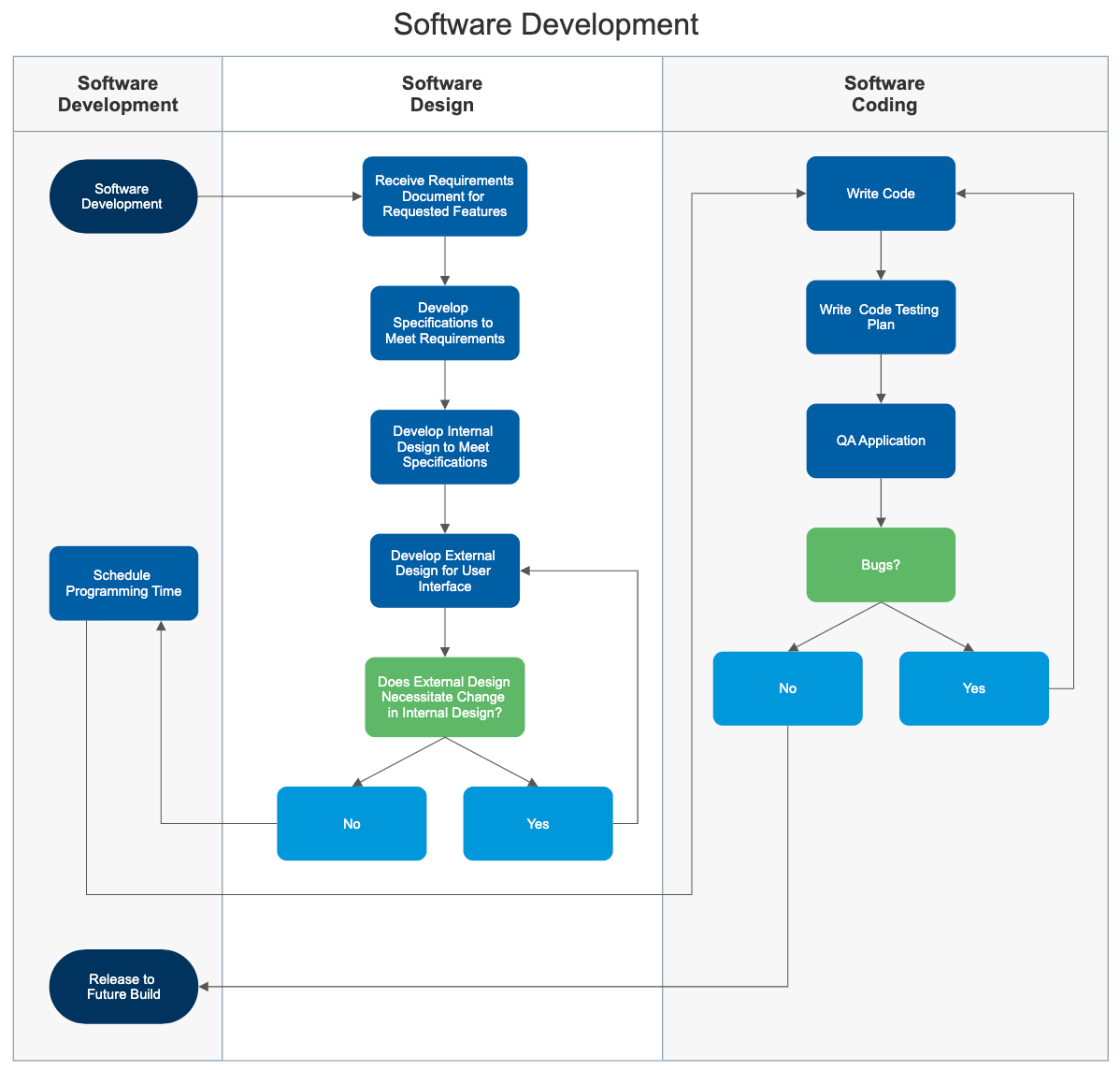This screenshot has height=1070, width=1120.
Task: Select "Develop Specifications to Meet Requirements" box
Action: point(444,323)
